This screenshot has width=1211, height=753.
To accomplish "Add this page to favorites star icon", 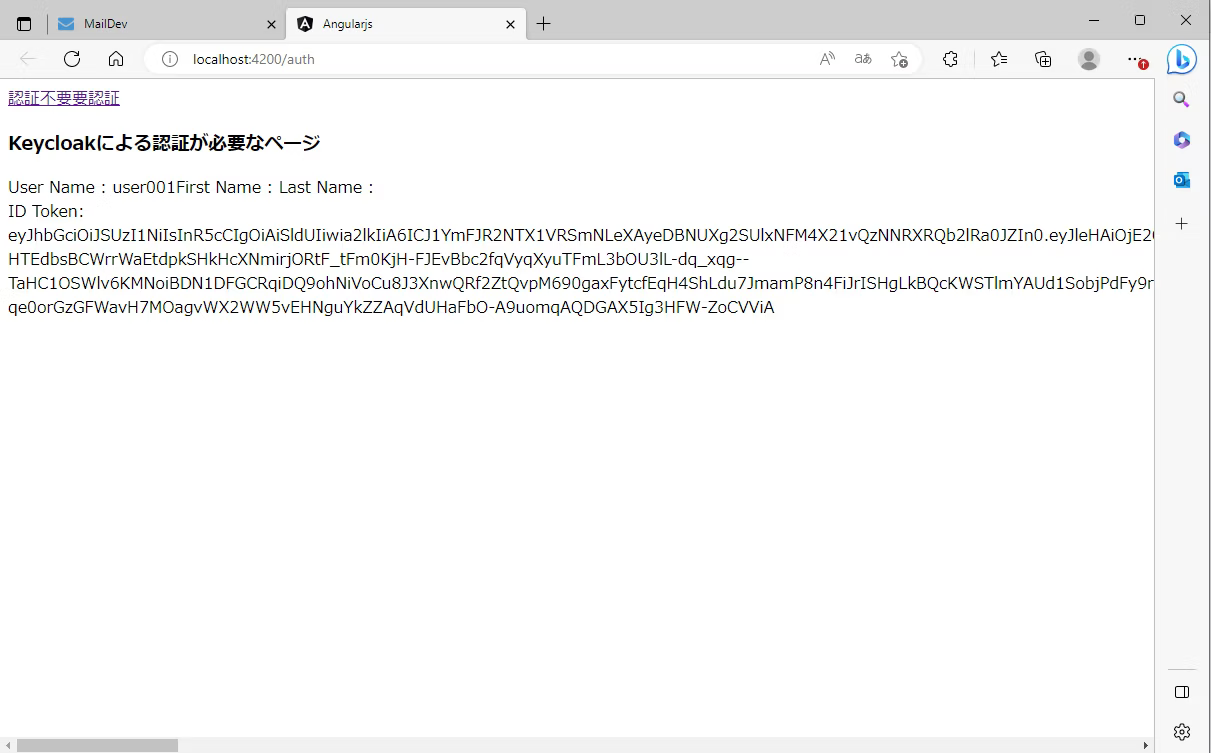I will coord(899,59).
